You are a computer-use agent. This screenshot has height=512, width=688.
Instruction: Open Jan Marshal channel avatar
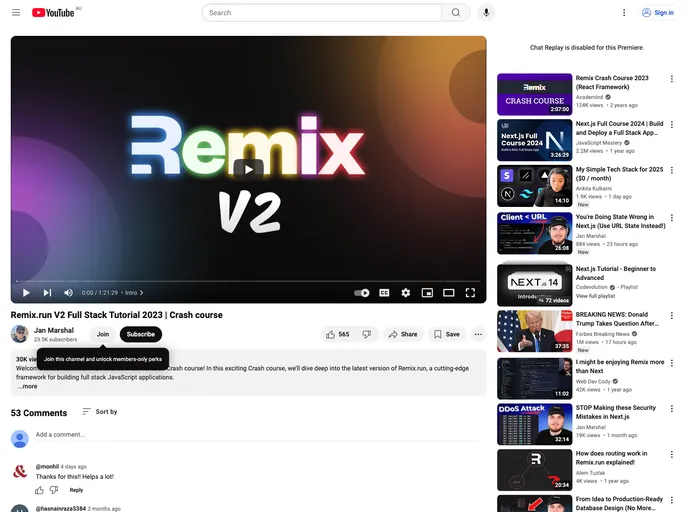20,334
